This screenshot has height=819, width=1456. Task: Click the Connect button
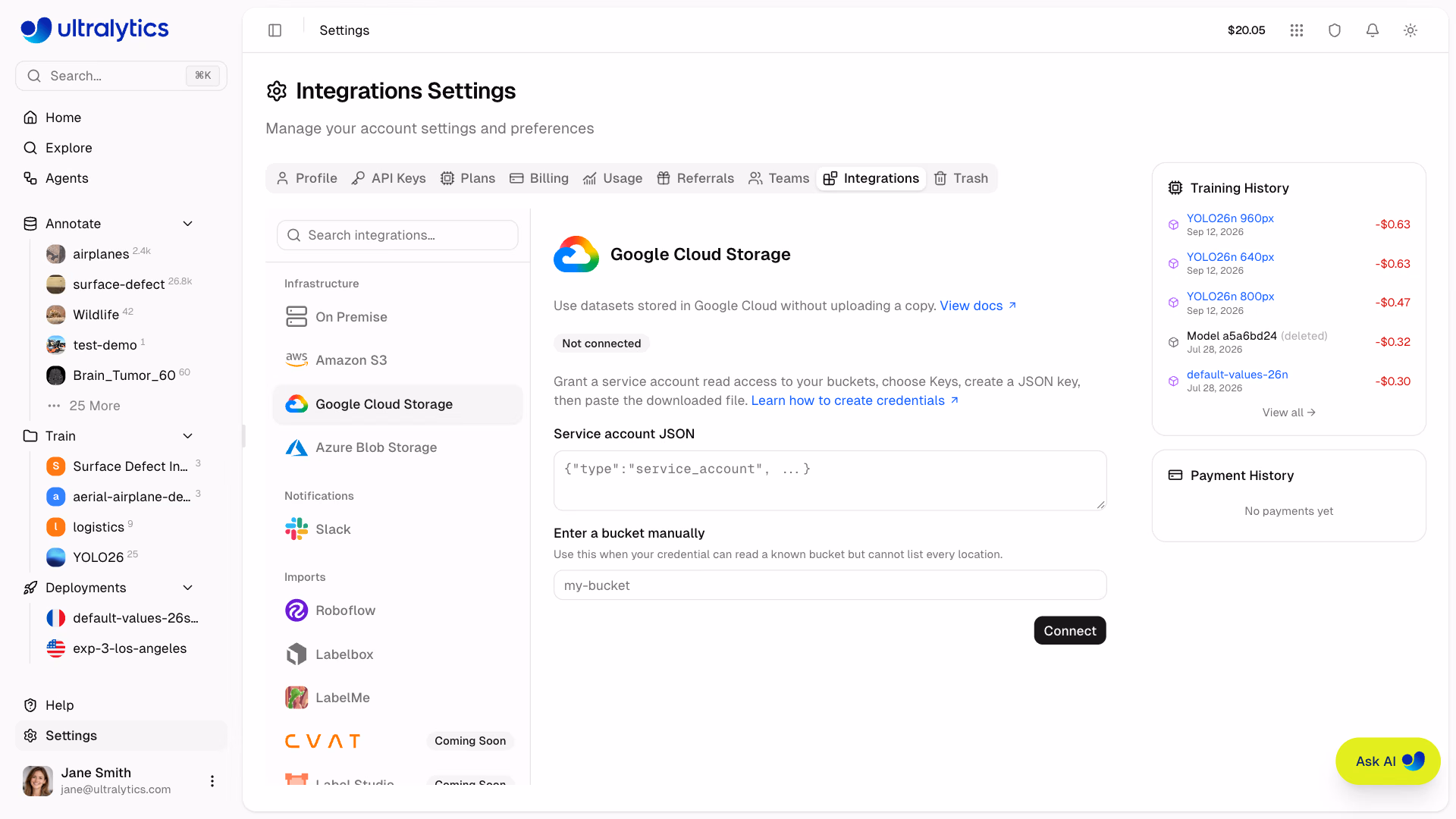pyautogui.click(x=1070, y=631)
